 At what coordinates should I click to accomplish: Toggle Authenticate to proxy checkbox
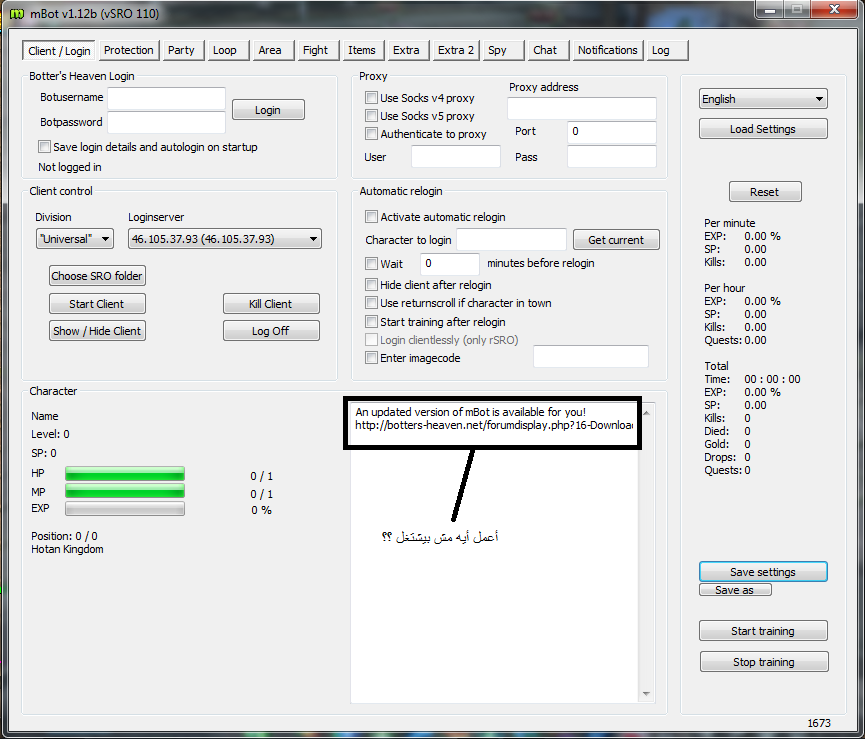click(x=371, y=134)
